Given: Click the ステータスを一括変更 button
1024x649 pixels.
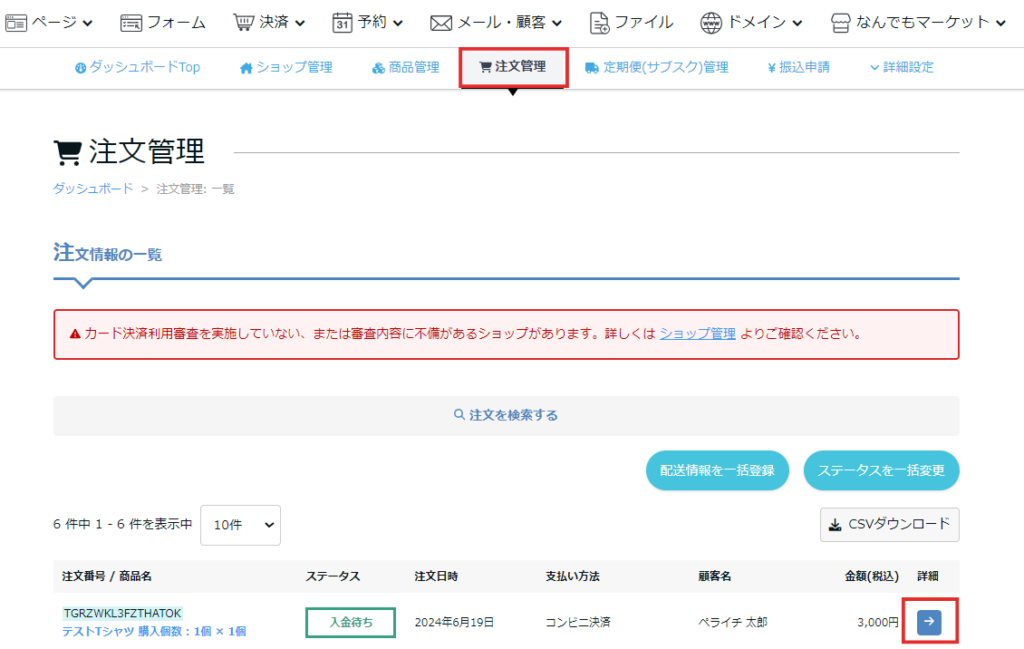Looking at the screenshot, I should click(x=881, y=470).
